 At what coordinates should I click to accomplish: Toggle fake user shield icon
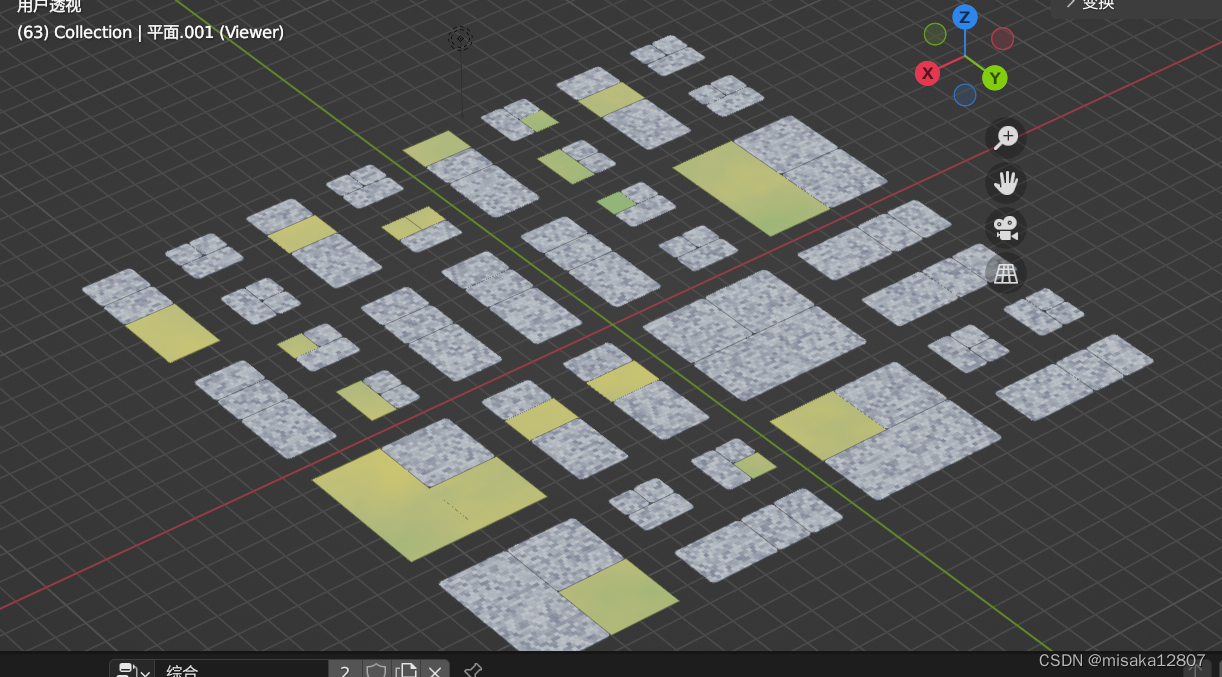tap(376, 670)
